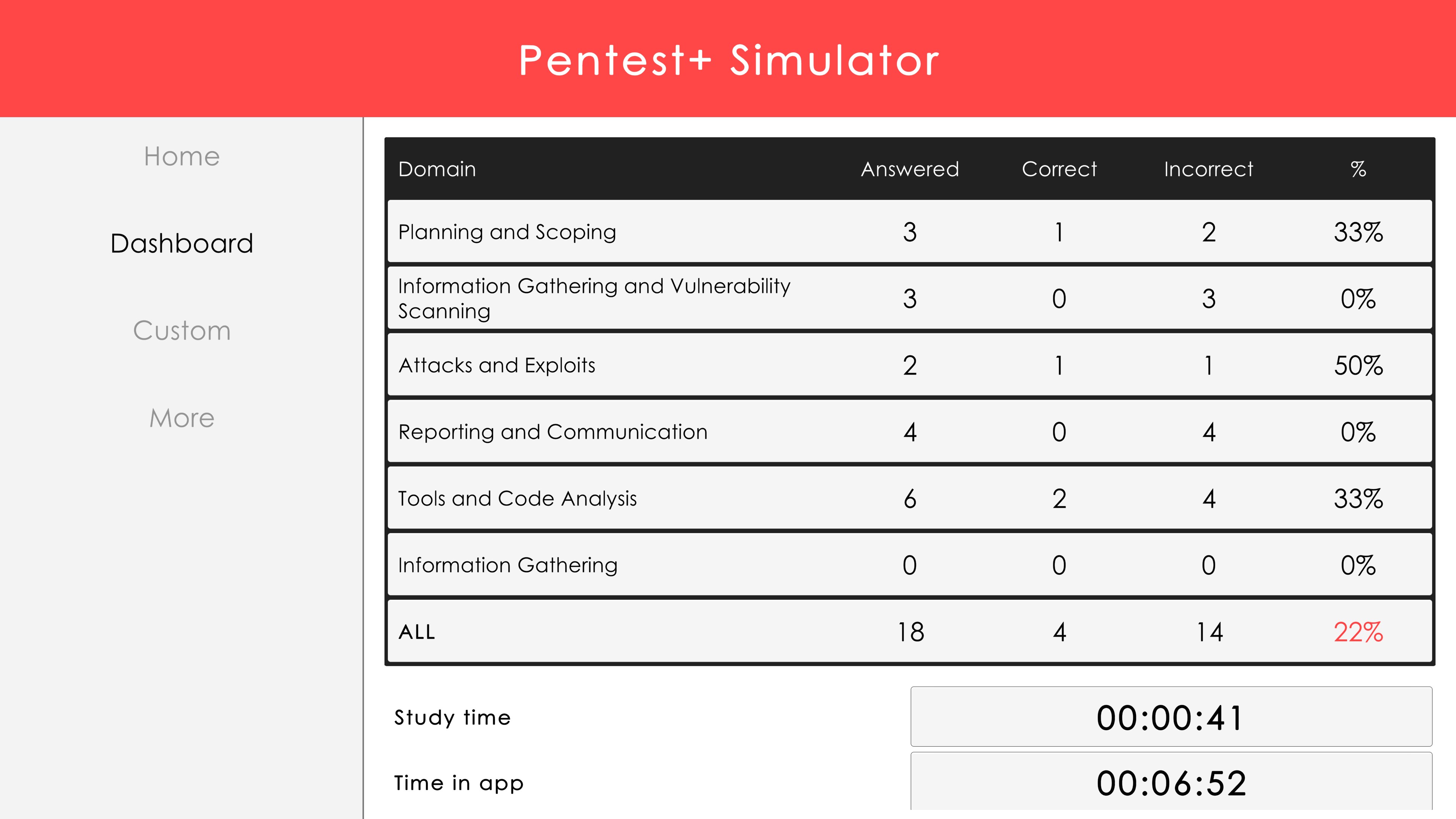The height and width of the screenshot is (819, 1456).
Task: Click the Planning and Scoping row
Action: point(507,232)
